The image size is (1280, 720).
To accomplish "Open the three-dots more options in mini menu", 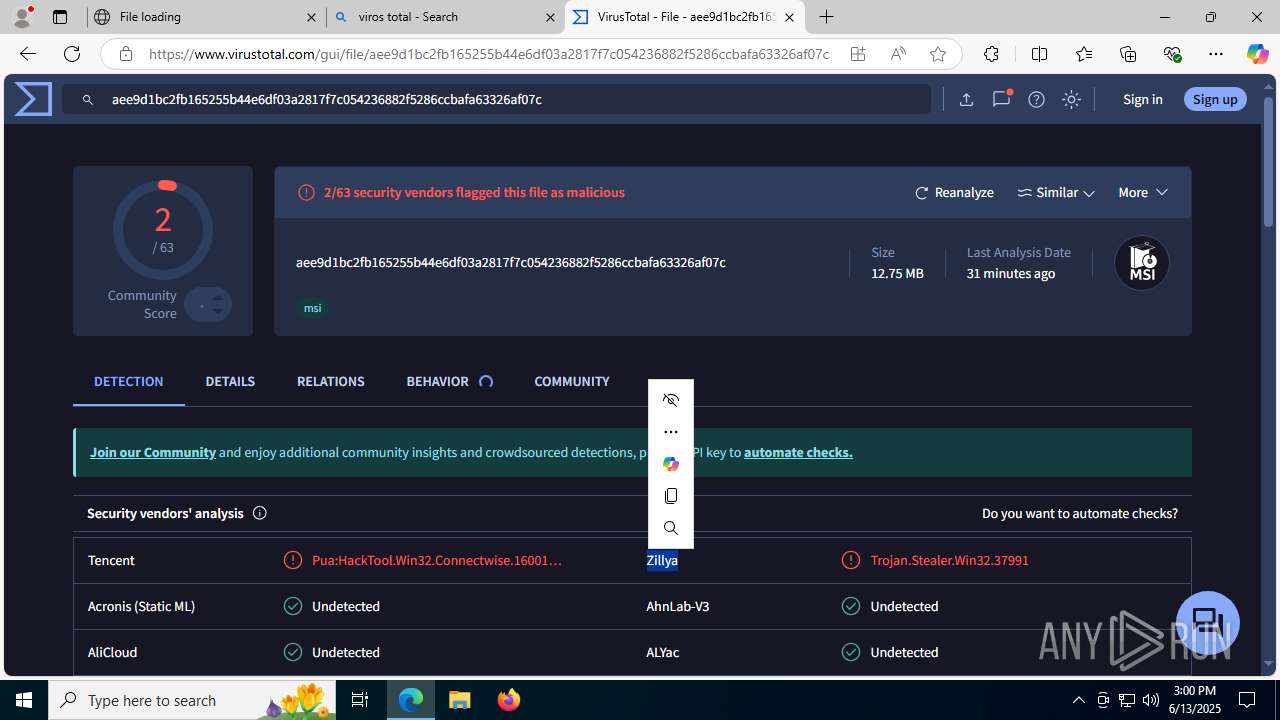I will coord(671,432).
